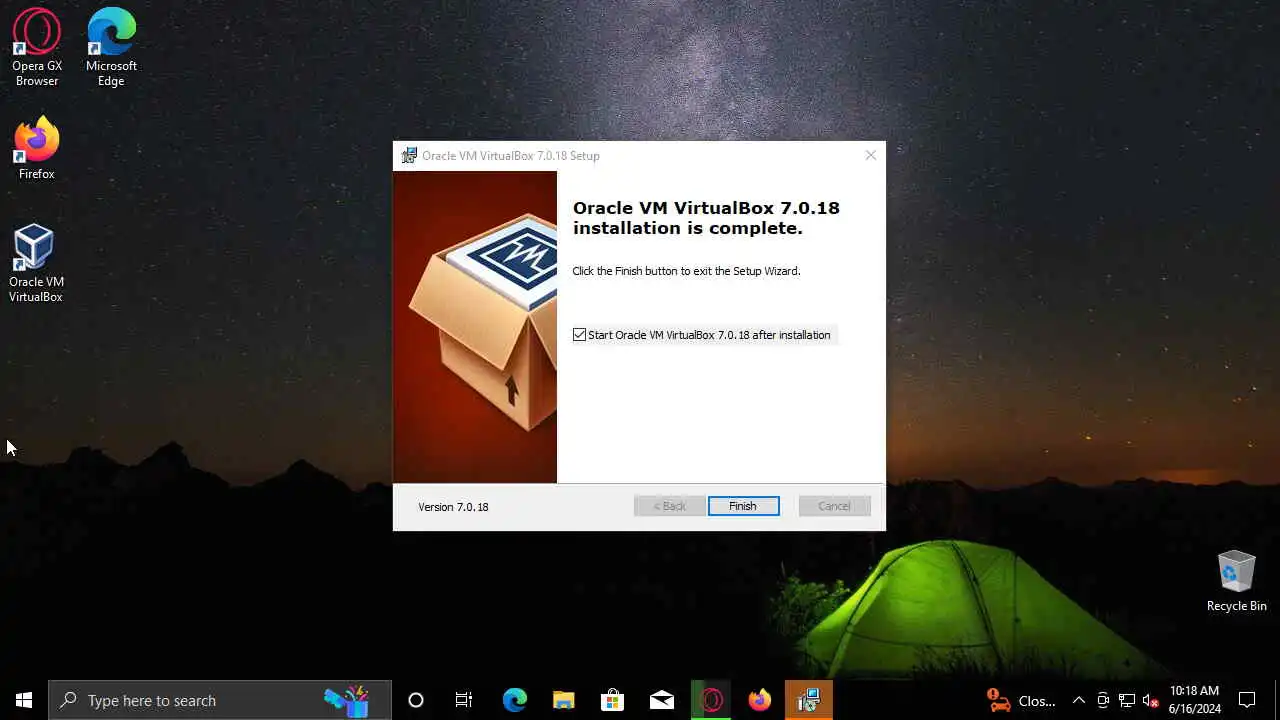Uncheck Start Oracle VM VirtualBox after installation
This screenshot has width=1280, height=720.
point(580,335)
